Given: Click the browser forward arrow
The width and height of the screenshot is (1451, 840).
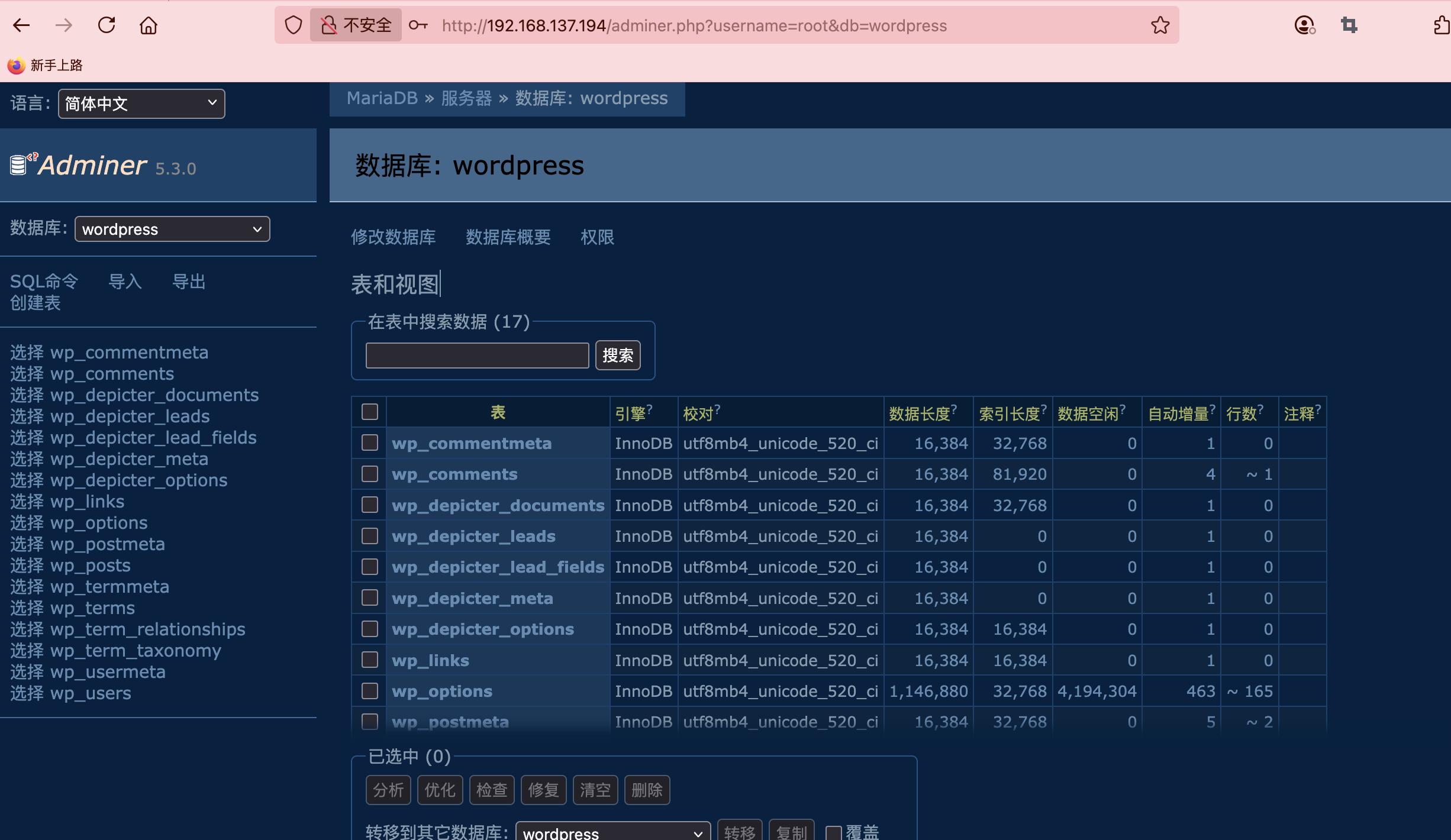Looking at the screenshot, I should [64, 25].
